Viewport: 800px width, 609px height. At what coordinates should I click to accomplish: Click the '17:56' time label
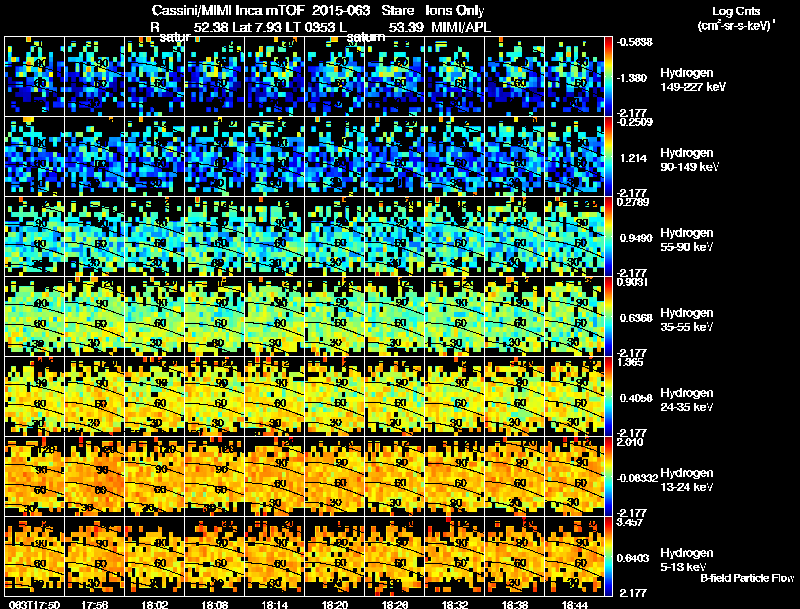coord(94,605)
